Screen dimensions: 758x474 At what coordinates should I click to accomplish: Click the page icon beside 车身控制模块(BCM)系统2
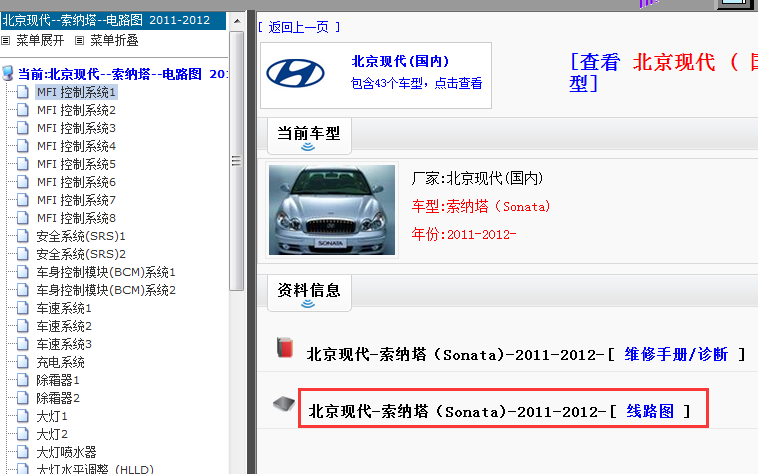point(23,289)
